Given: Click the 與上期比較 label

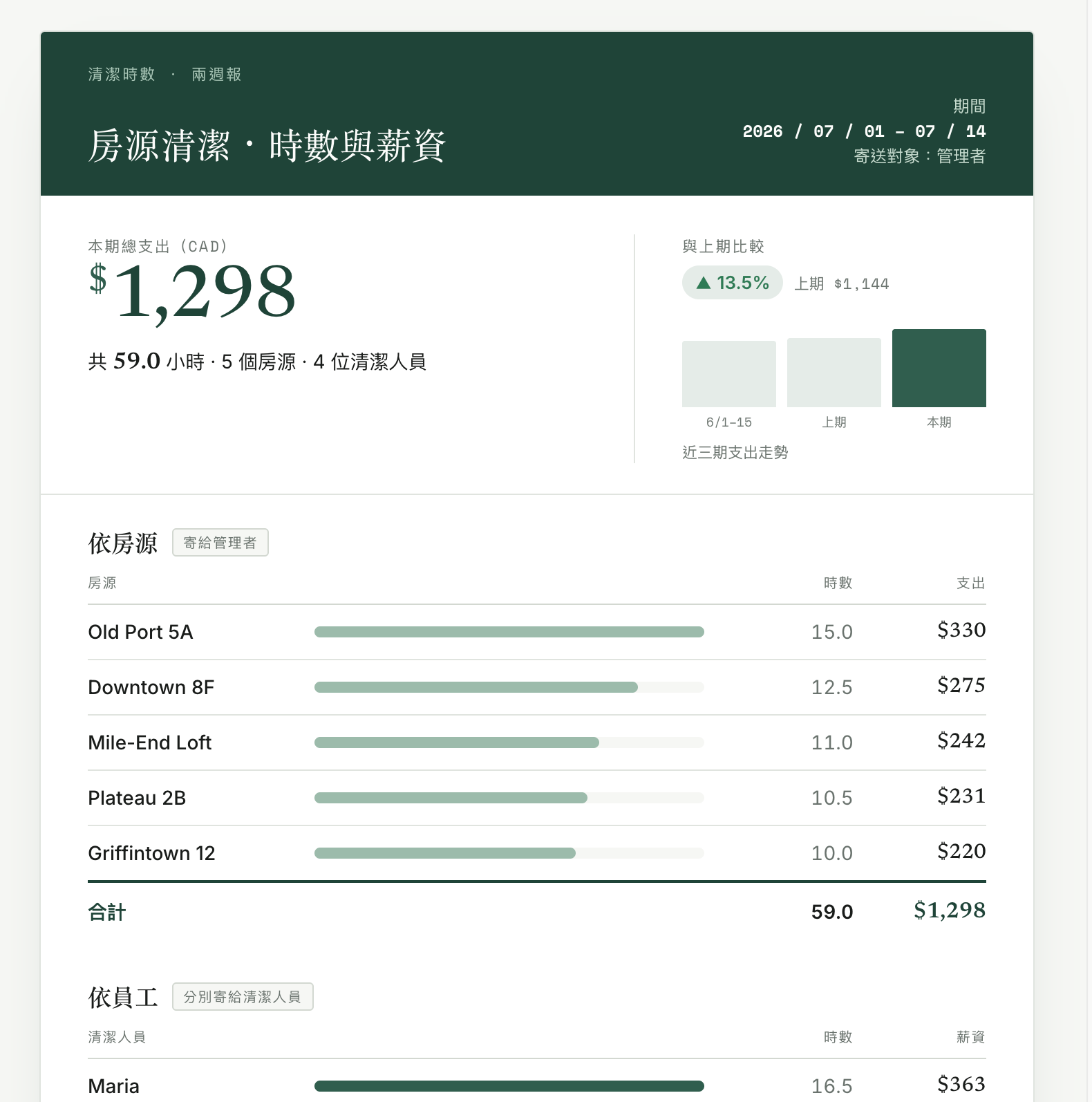Looking at the screenshot, I should (723, 247).
